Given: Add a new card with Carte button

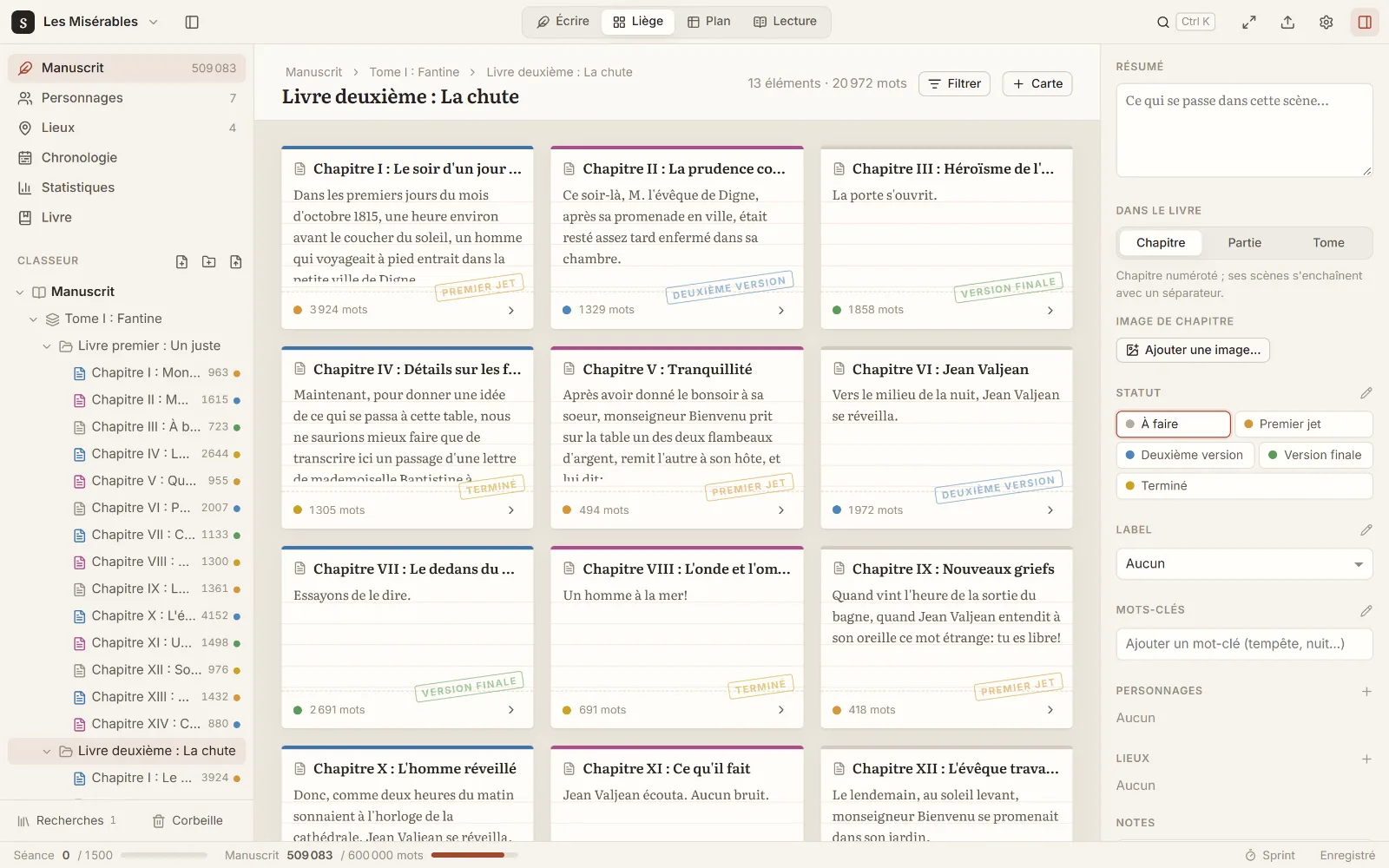Looking at the screenshot, I should [1037, 84].
